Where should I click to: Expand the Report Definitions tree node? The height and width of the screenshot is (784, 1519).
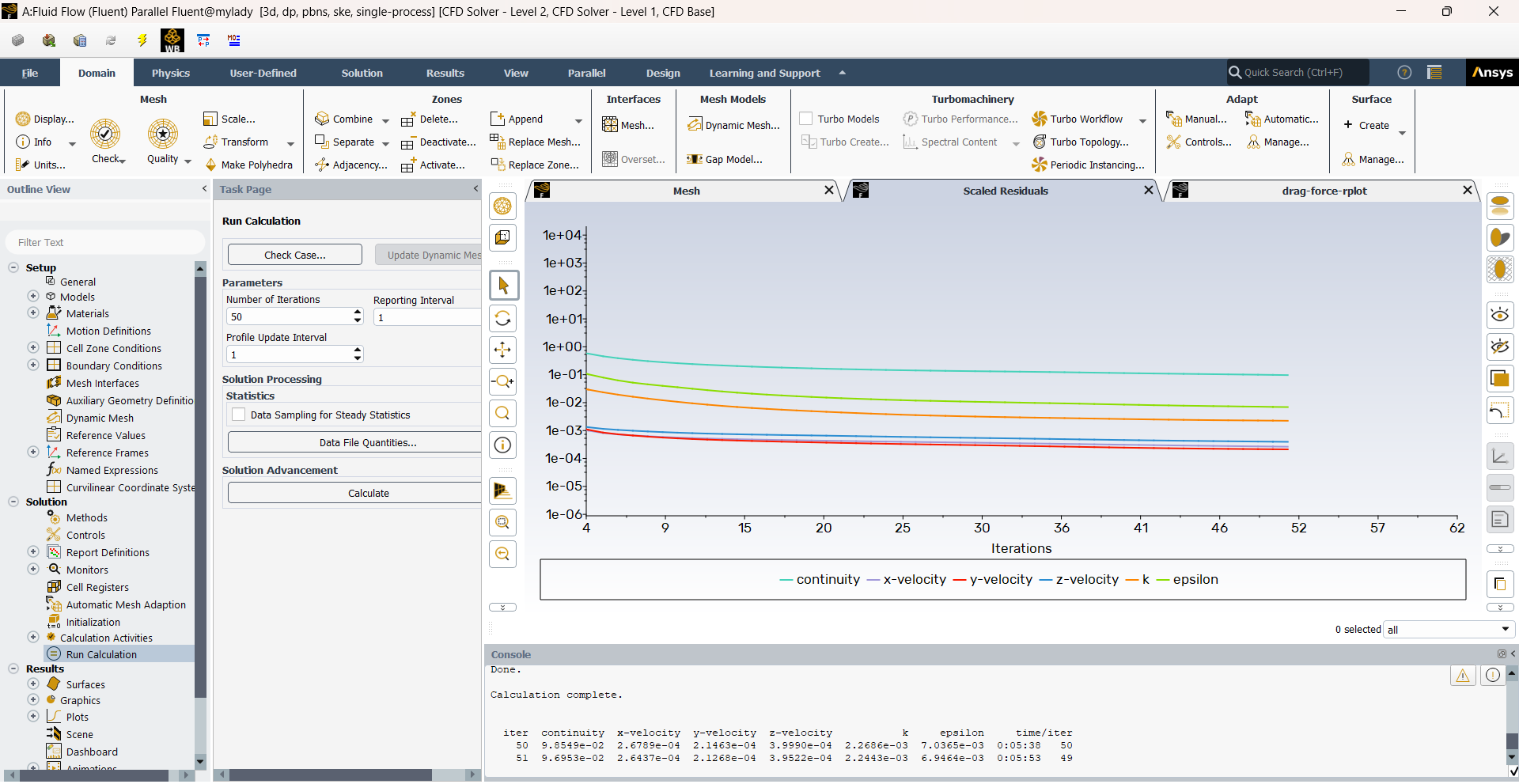[33, 552]
